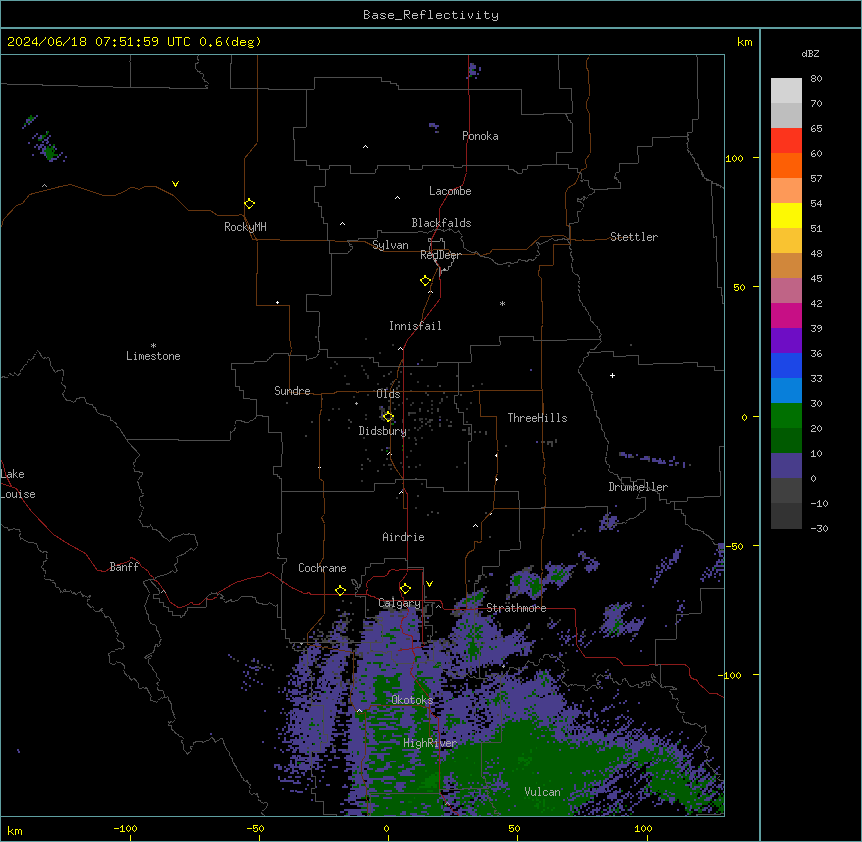Click the -50 horizontal axis tick label
The image size is (862, 842).
tap(255, 828)
